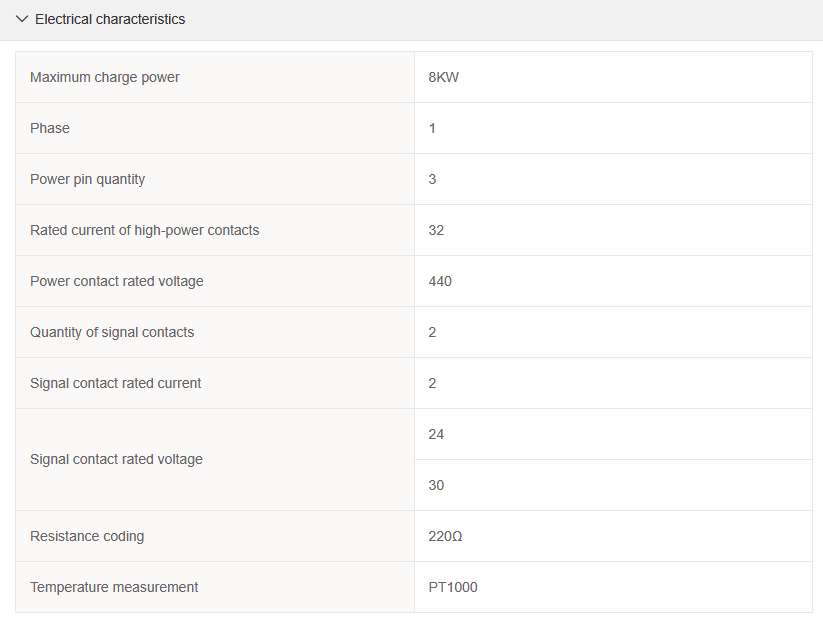Select the Resistance coding label
This screenshot has height=619, width=823.
click(87, 536)
